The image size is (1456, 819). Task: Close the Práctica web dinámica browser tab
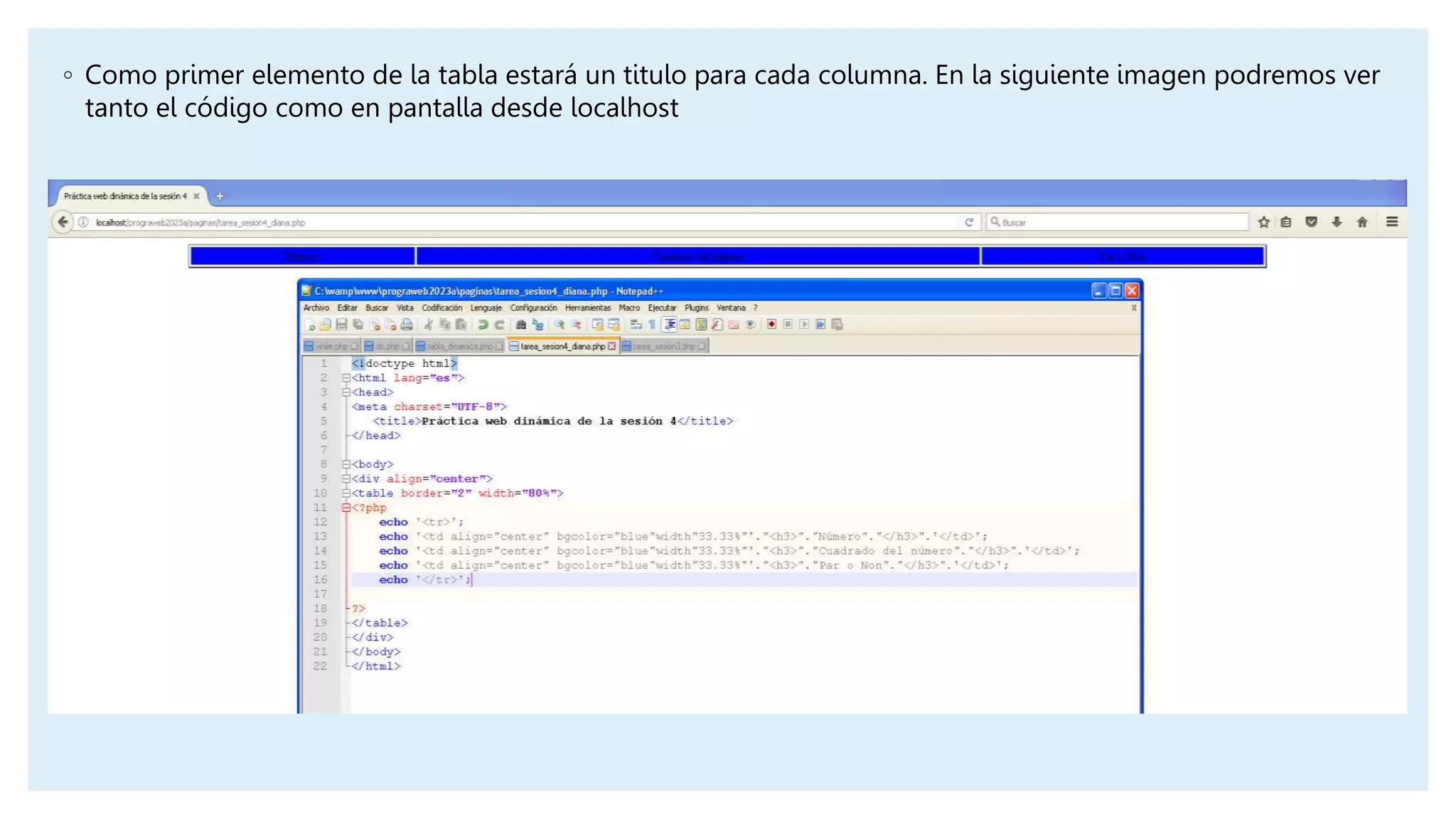click(196, 196)
